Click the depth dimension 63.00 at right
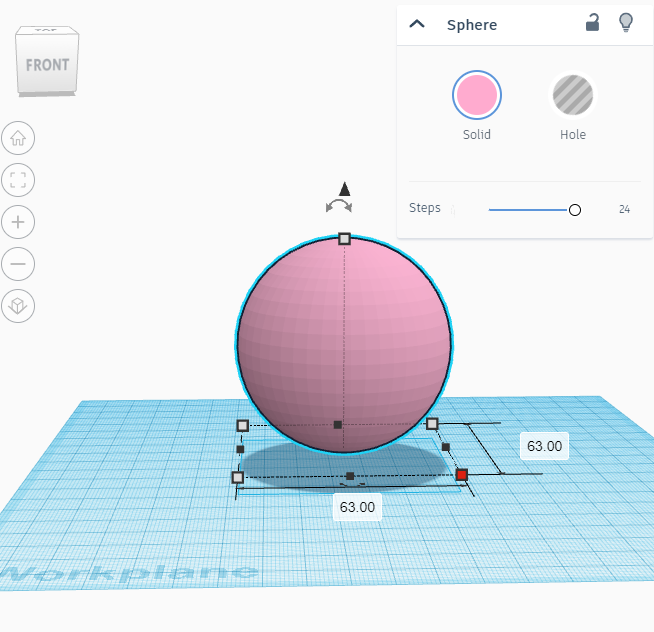 point(544,446)
